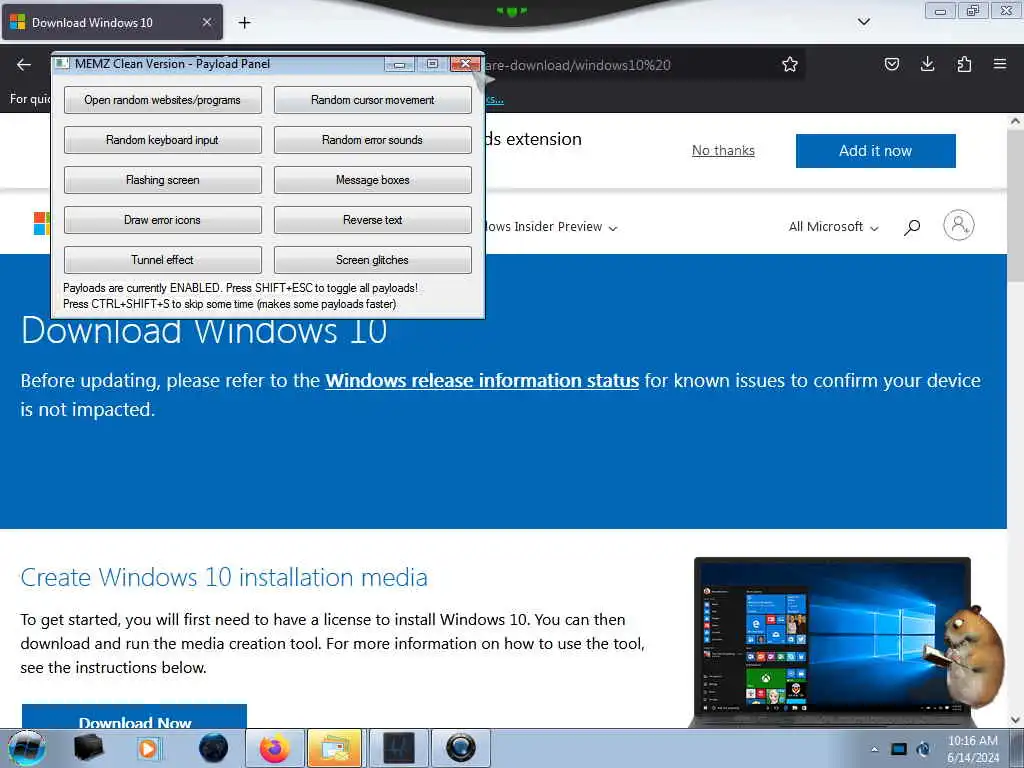This screenshot has height=768, width=1024.
Task: Toggle the Tunnel effect payload
Action: (163, 259)
